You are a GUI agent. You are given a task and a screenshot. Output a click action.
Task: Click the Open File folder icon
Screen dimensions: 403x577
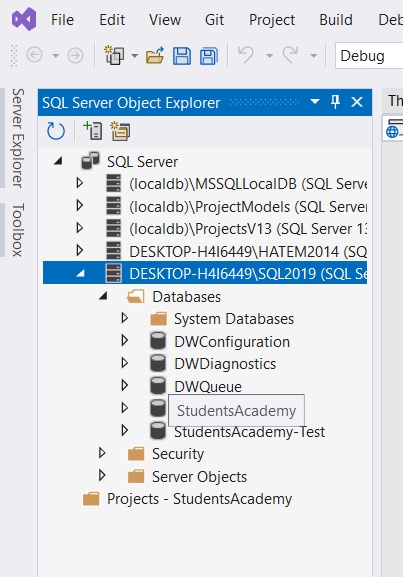point(155,56)
